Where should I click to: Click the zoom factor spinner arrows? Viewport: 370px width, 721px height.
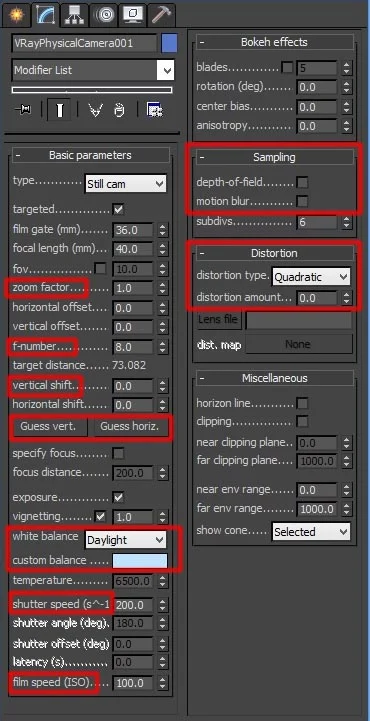162,288
